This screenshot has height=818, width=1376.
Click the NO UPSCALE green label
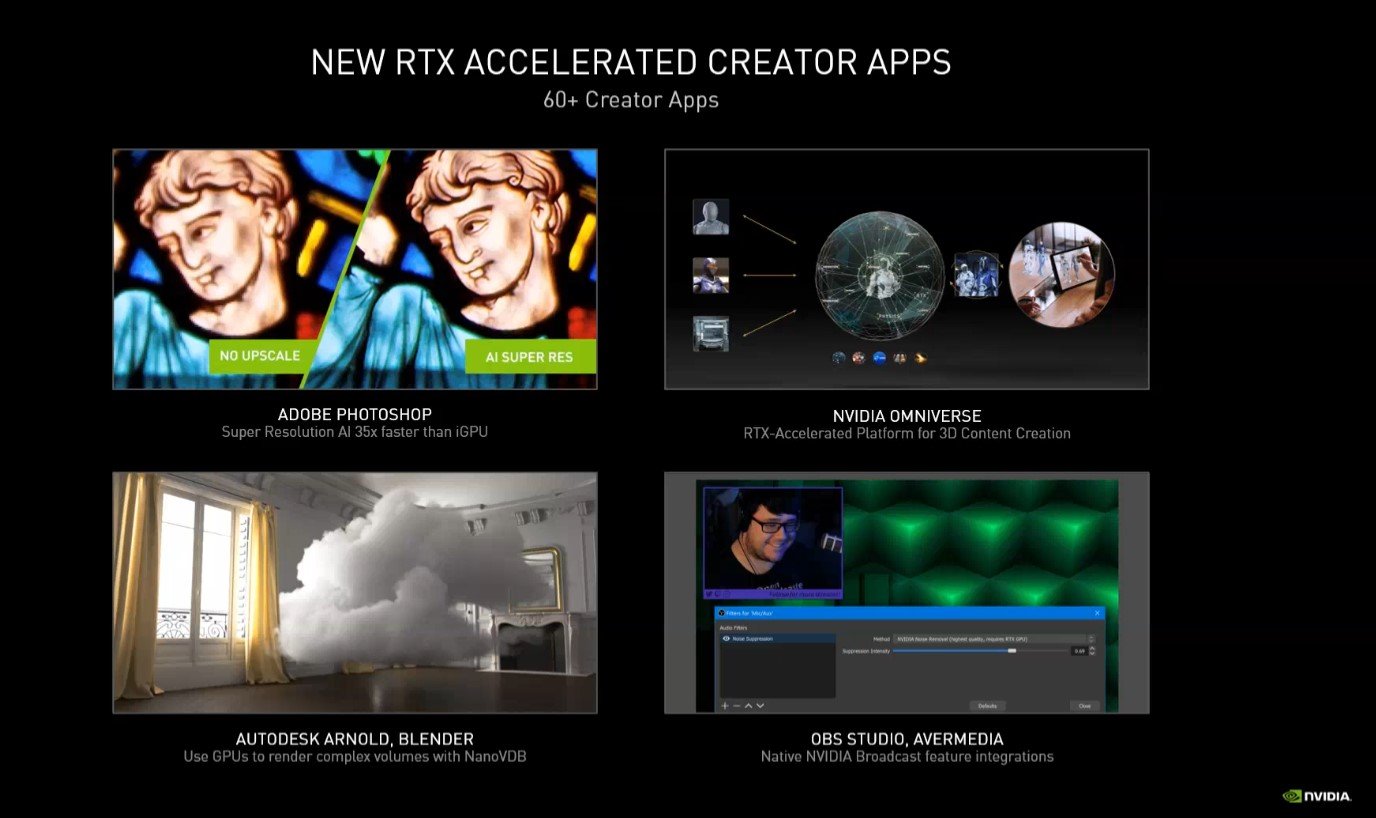[x=259, y=356]
